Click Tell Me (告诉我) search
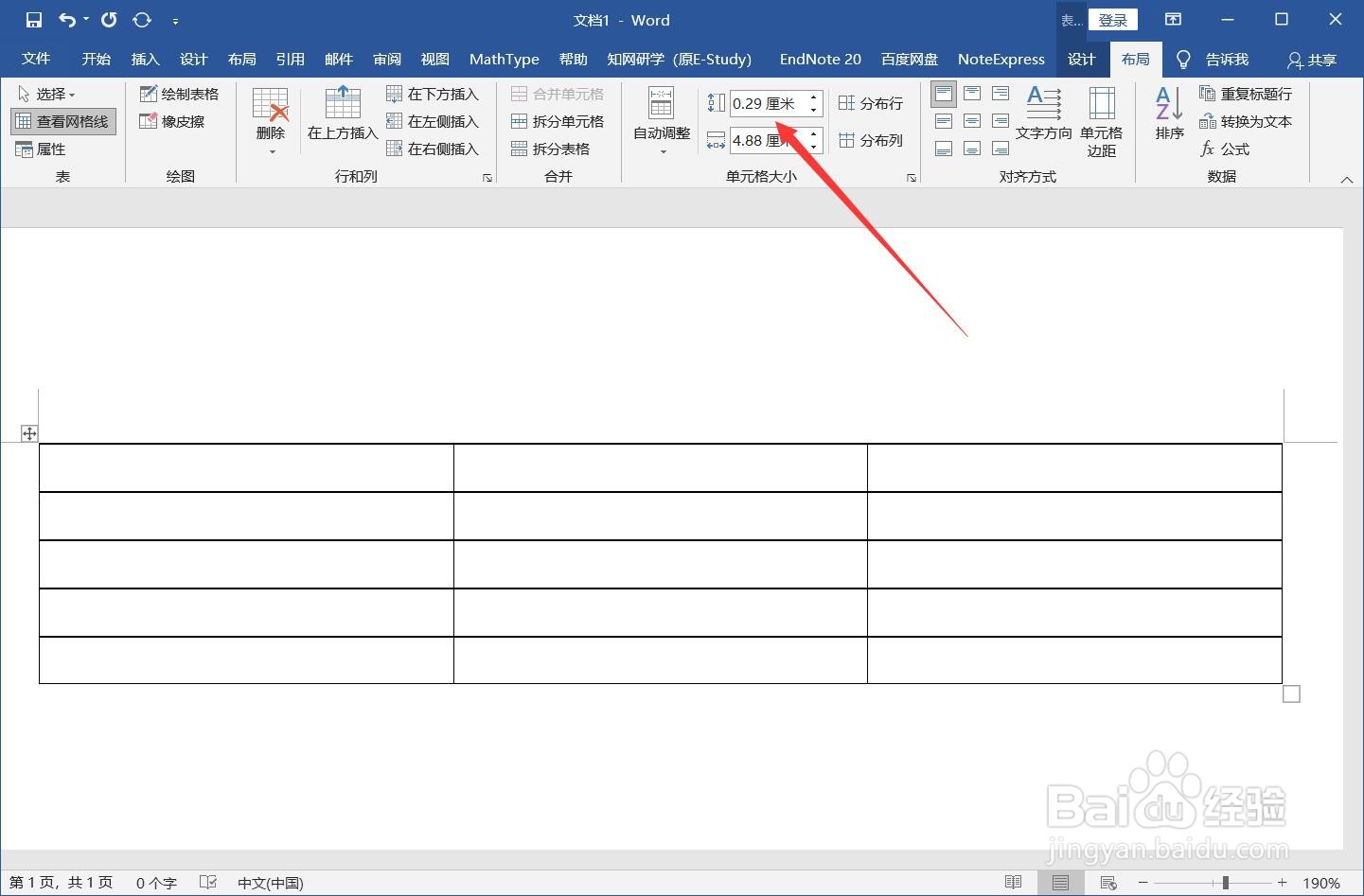Screen dimensions: 1364x896 pyautogui.click(x=1227, y=60)
